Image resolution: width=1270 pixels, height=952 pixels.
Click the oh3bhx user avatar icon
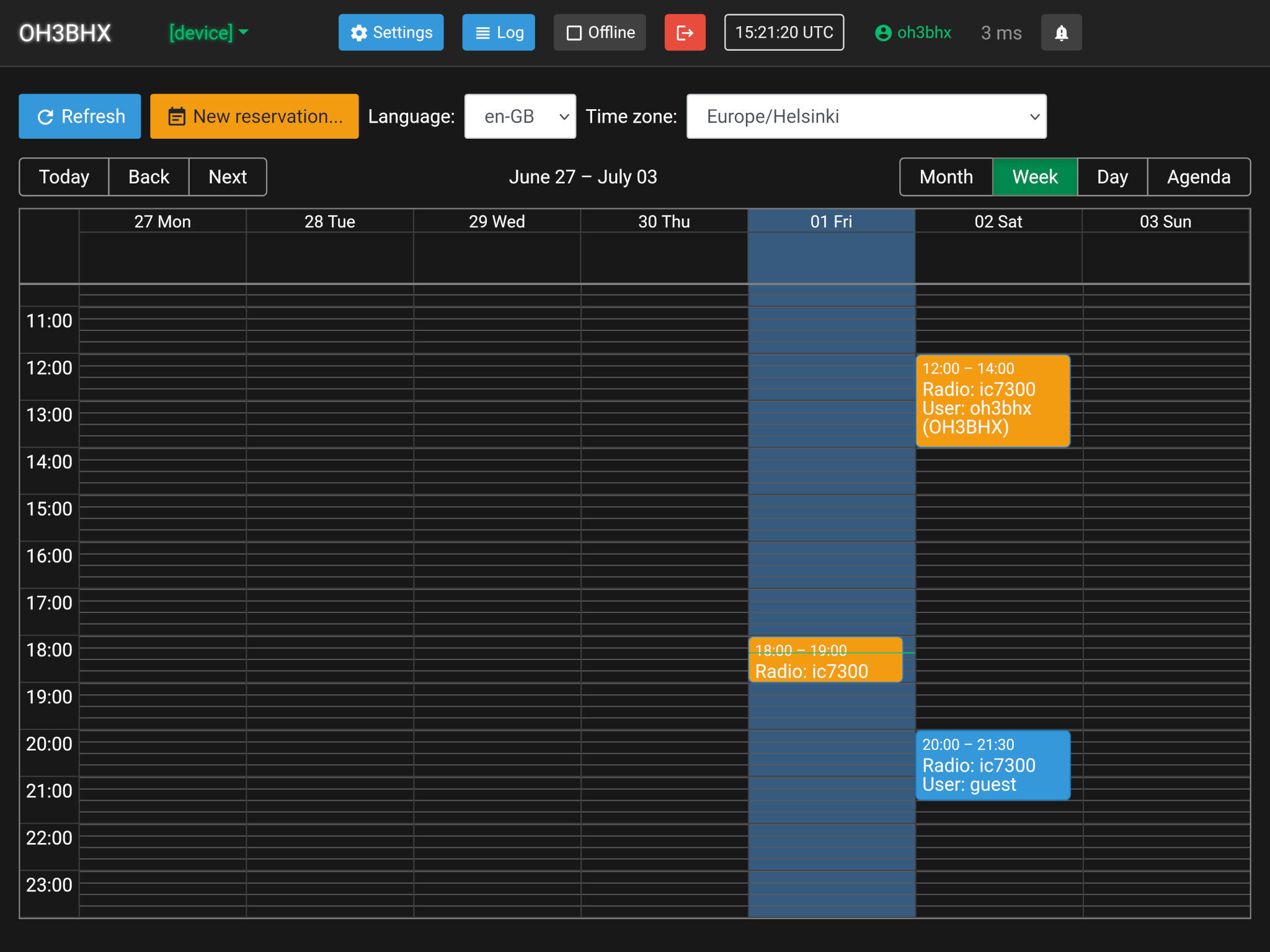point(883,32)
